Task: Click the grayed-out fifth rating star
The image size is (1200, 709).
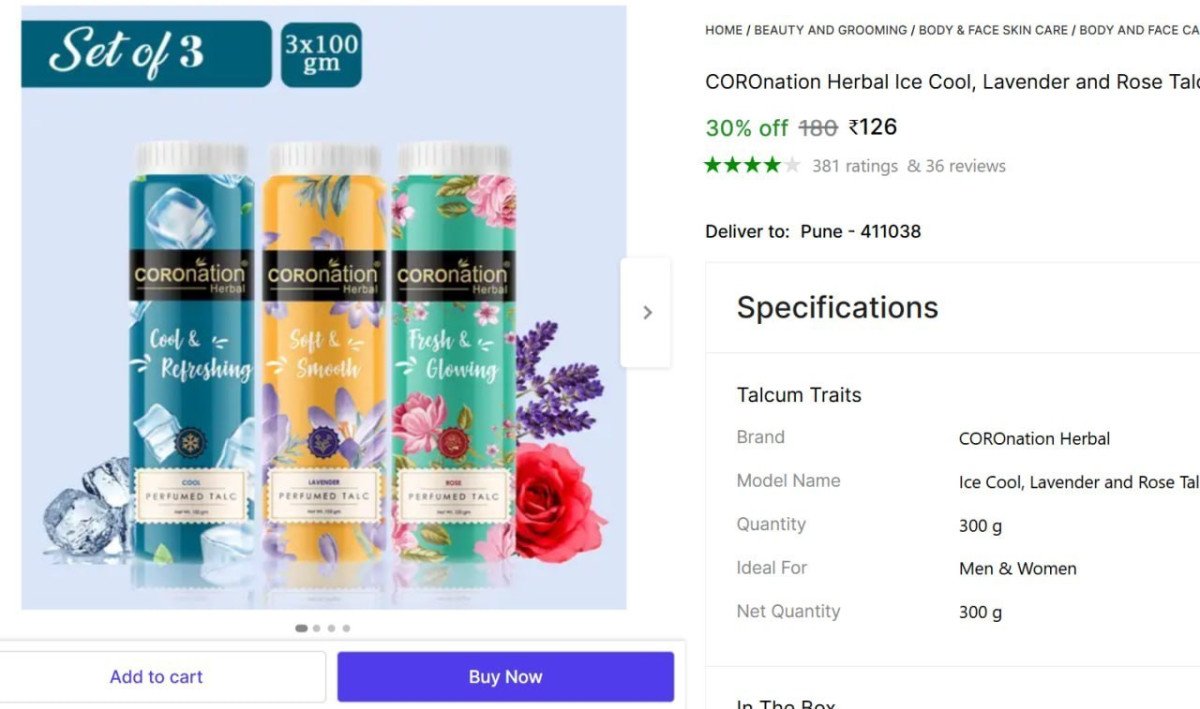Action: point(792,165)
